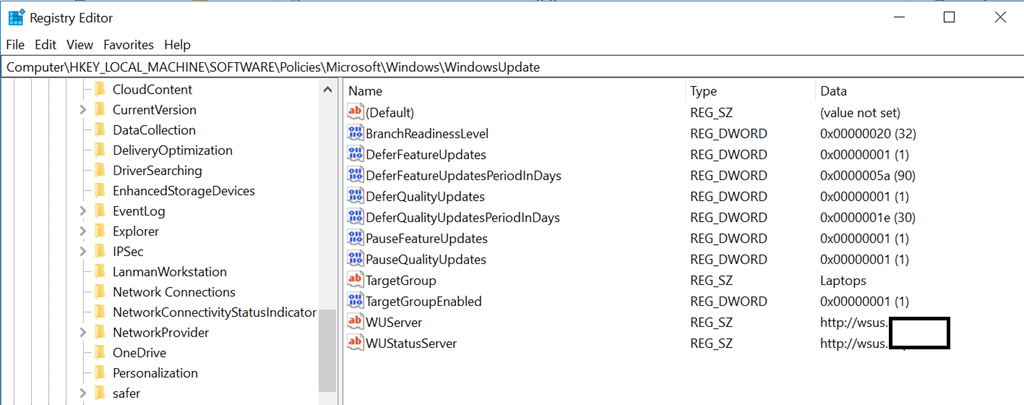Click the string icon beside WUStatusServer
1024x405 pixels.
coord(355,342)
